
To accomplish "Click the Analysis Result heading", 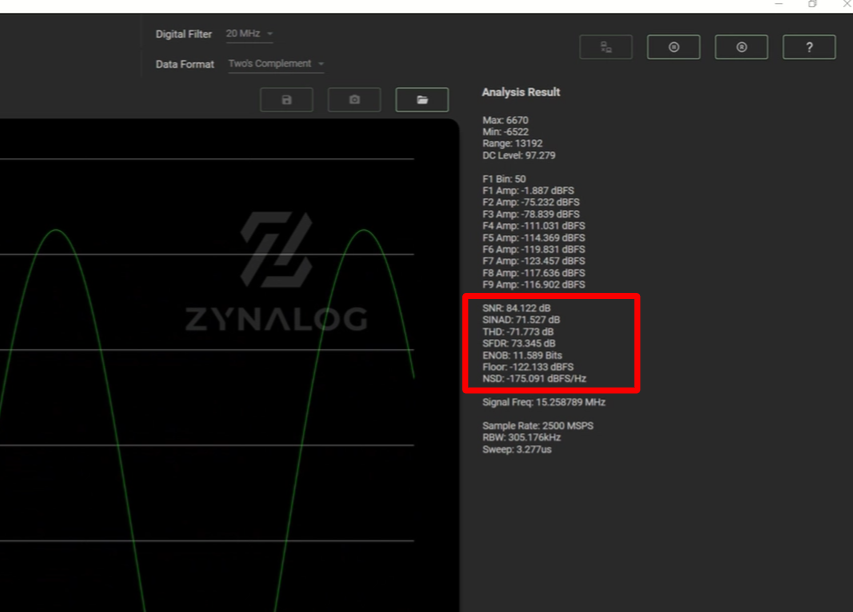I will 521,92.
